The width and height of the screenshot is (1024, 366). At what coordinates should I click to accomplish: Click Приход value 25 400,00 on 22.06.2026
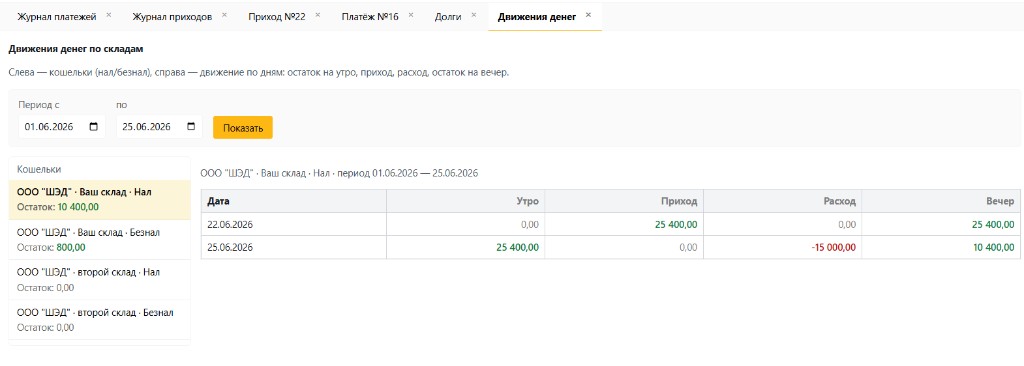click(676, 224)
